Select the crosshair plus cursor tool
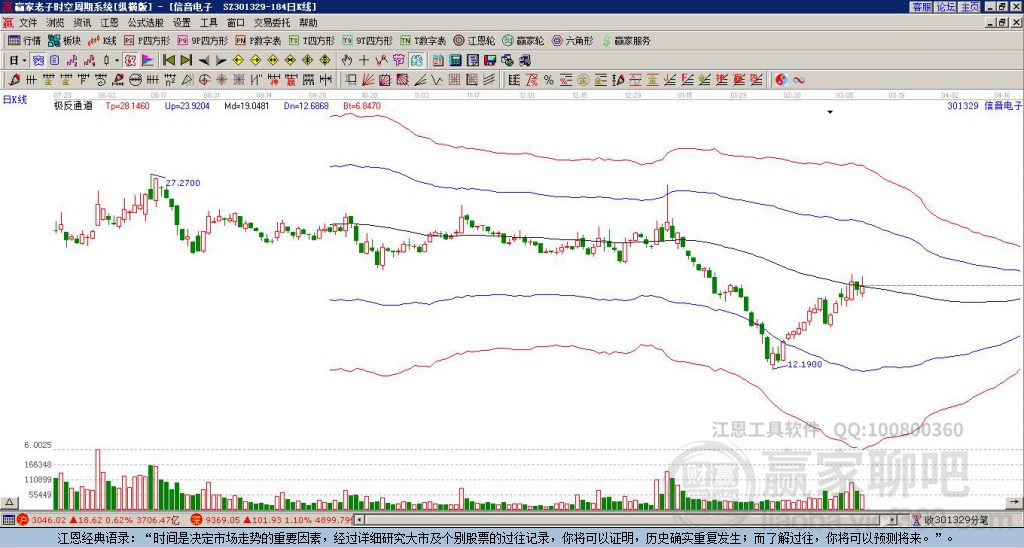Viewport: 1024px width, 548px height. tap(364, 61)
